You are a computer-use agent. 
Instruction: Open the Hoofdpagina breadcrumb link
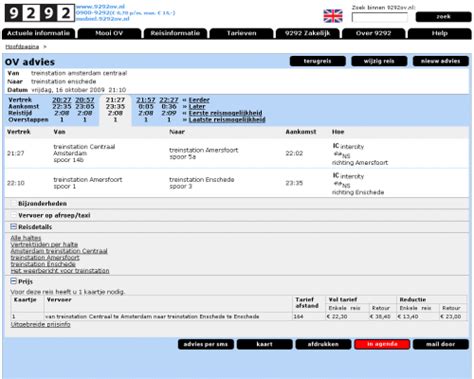(x=22, y=47)
